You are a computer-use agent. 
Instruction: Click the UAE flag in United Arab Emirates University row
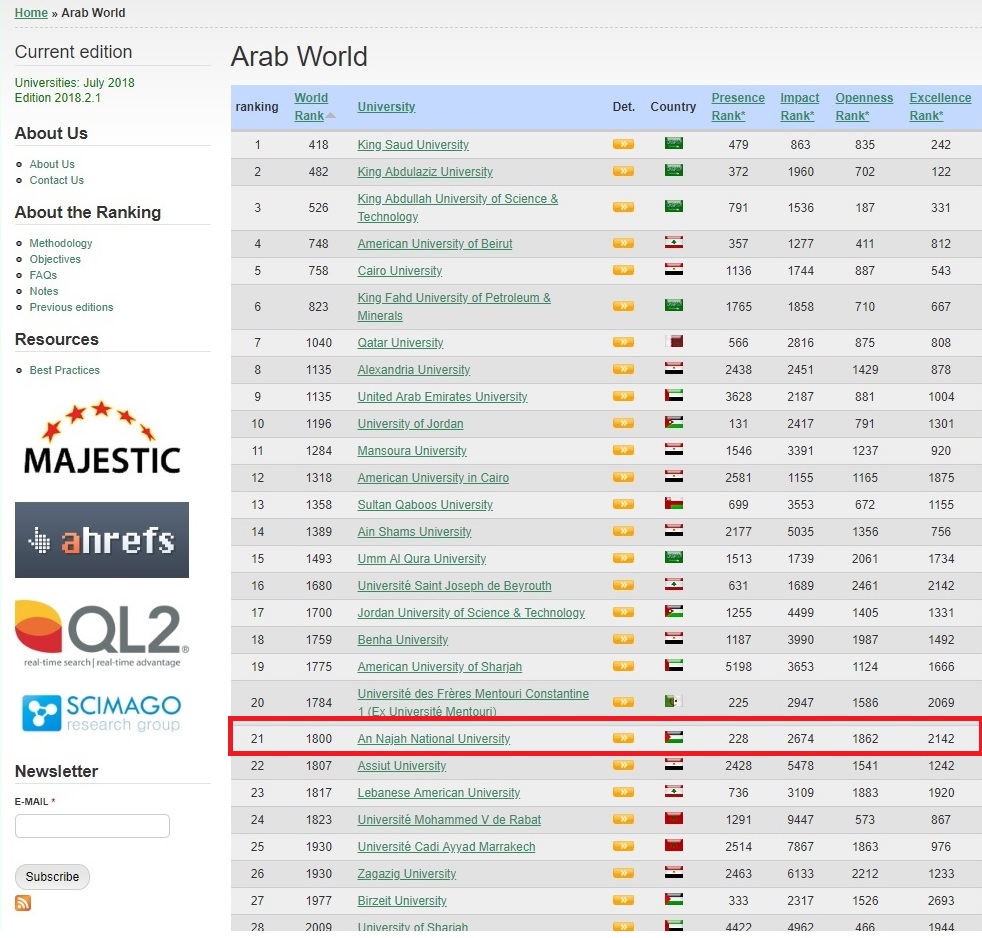(674, 395)
